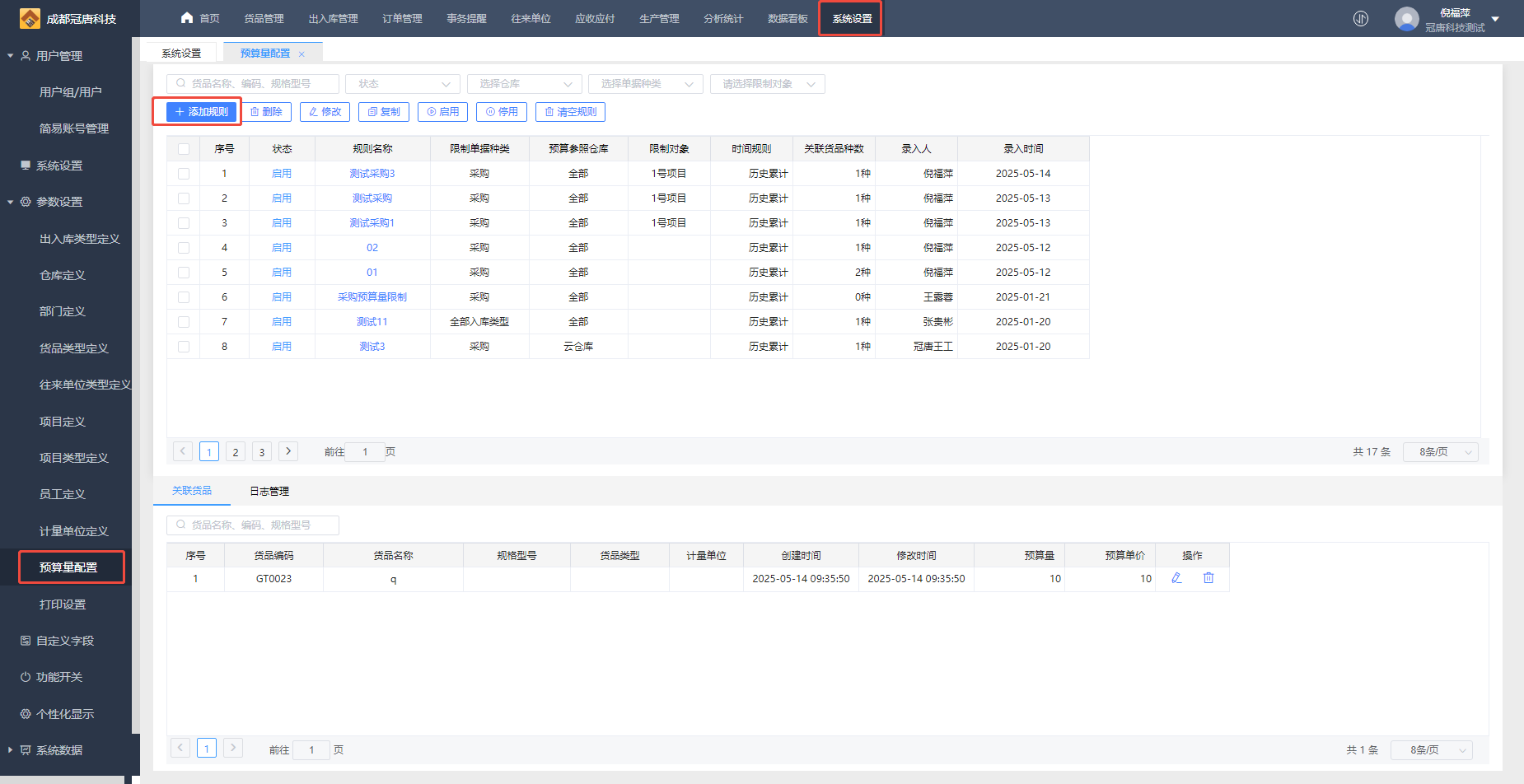Click the 成都冠唐科技 logo icon
The height and width of the screenshot is (784, 1524).
30,18
